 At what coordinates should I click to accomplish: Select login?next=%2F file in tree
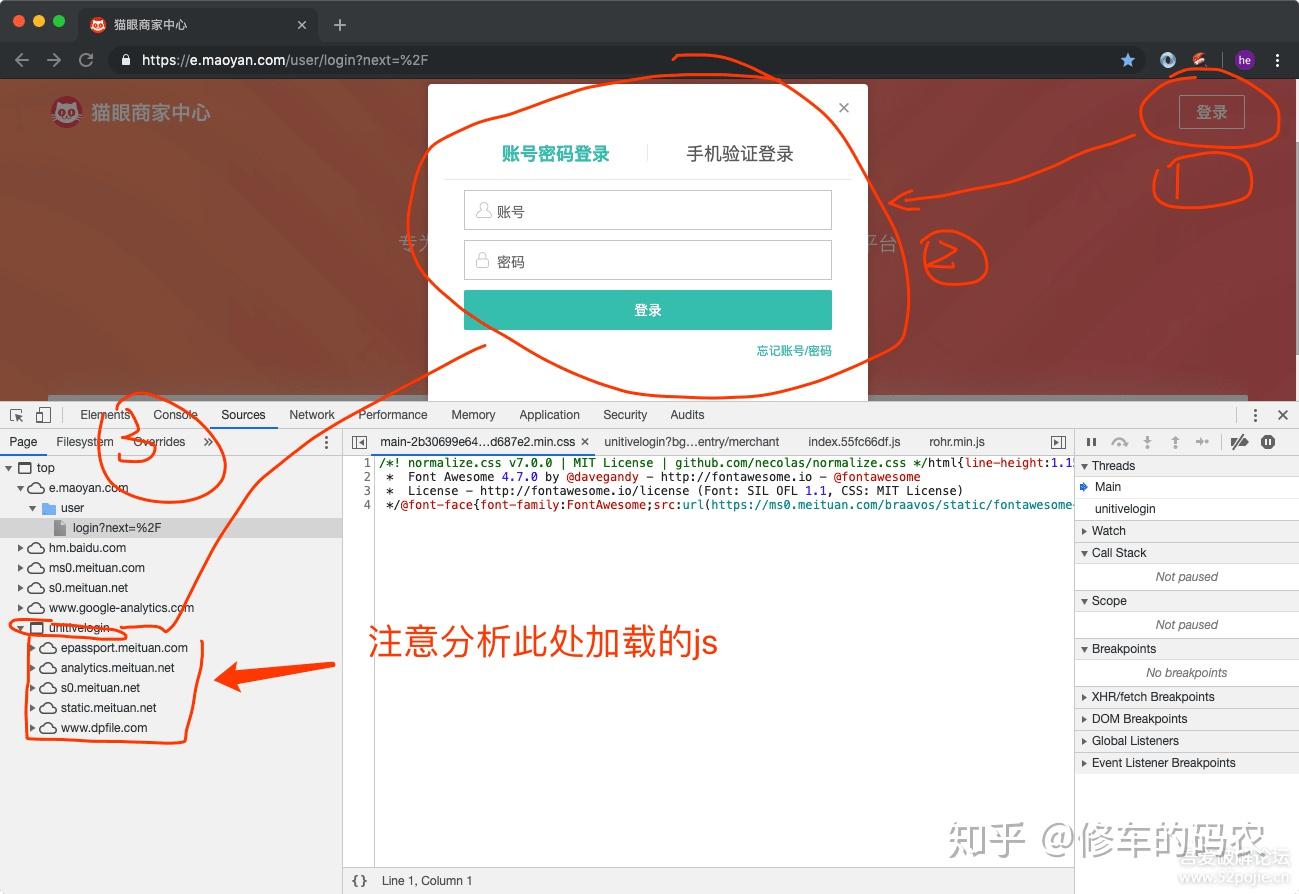tap(116, 528)
